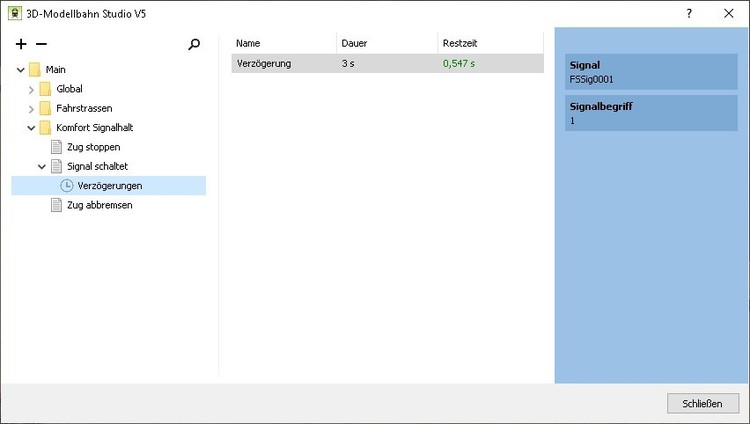Select the Main tree label
Viewport: 750px width, 424px height.
(x=55, y=70)
